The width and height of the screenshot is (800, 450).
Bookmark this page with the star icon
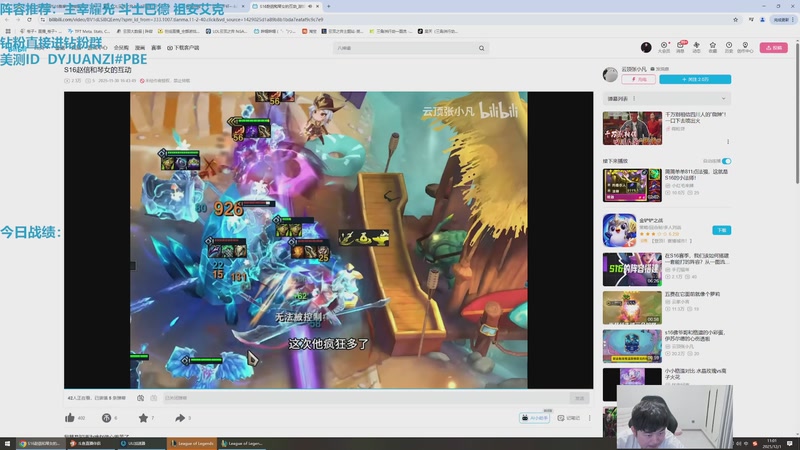pyautogui.click(x=735, y=19)
